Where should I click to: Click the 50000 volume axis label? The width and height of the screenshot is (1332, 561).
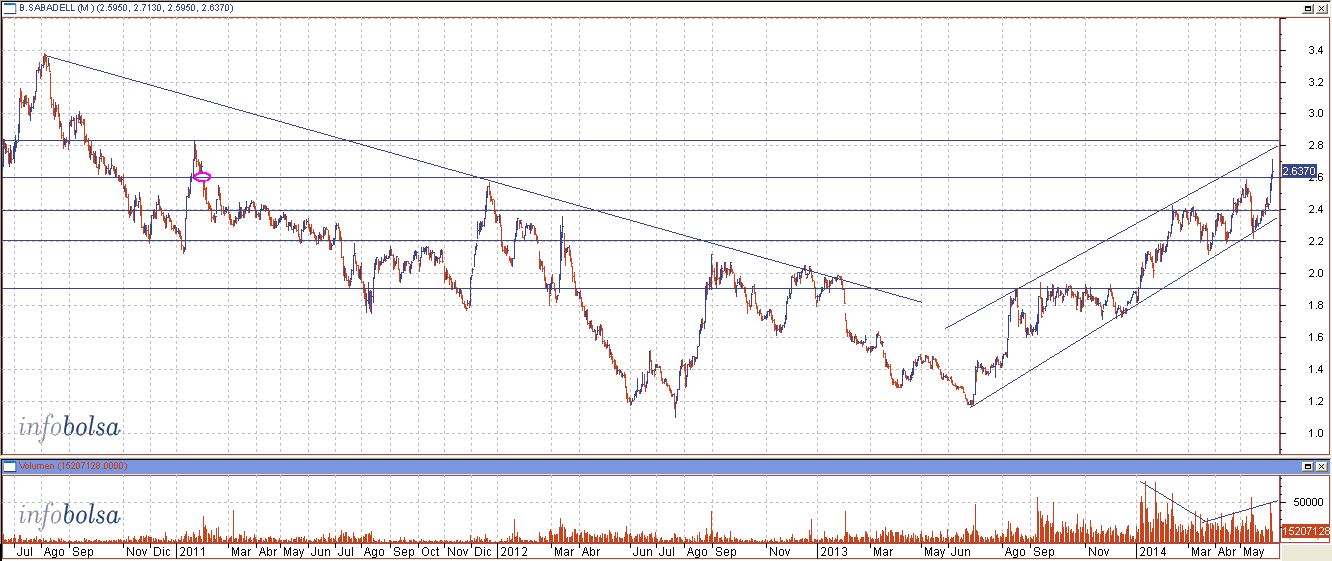point(1306,502)
